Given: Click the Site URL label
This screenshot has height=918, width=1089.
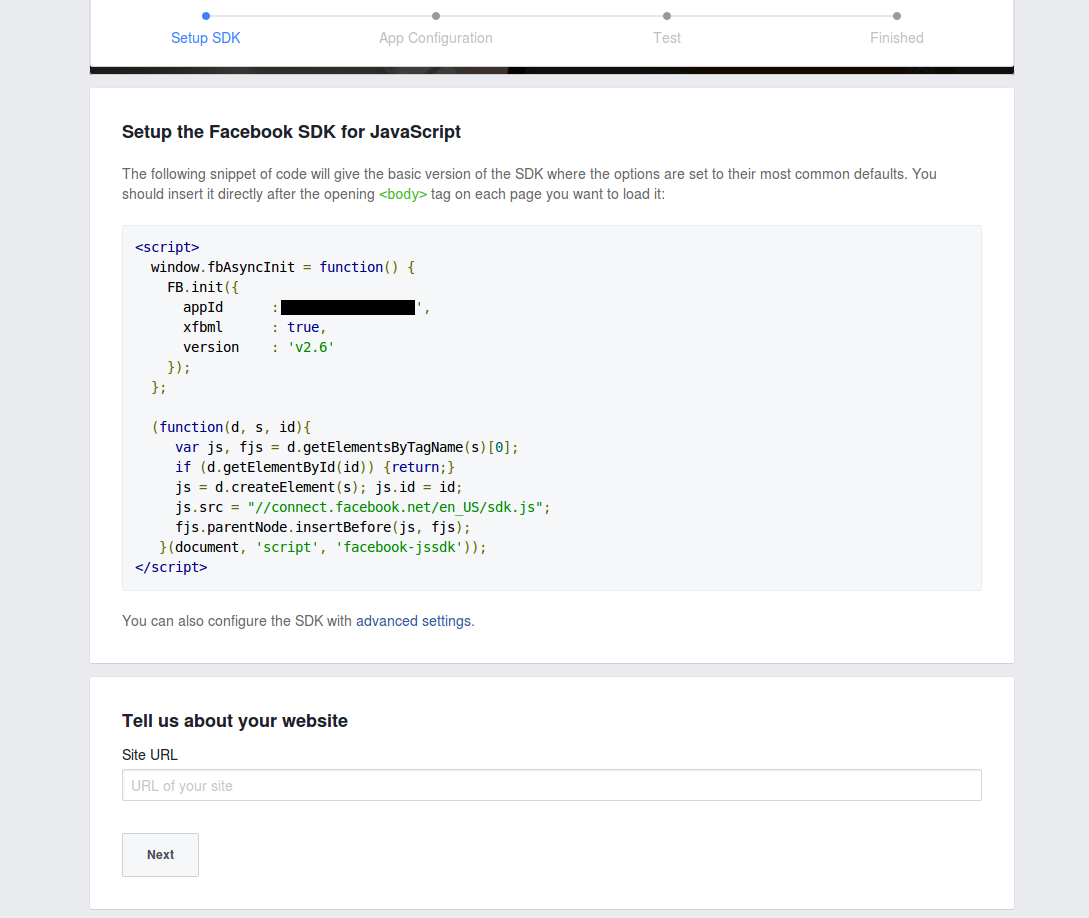Looking at the screenshot, I should point(150,755).
